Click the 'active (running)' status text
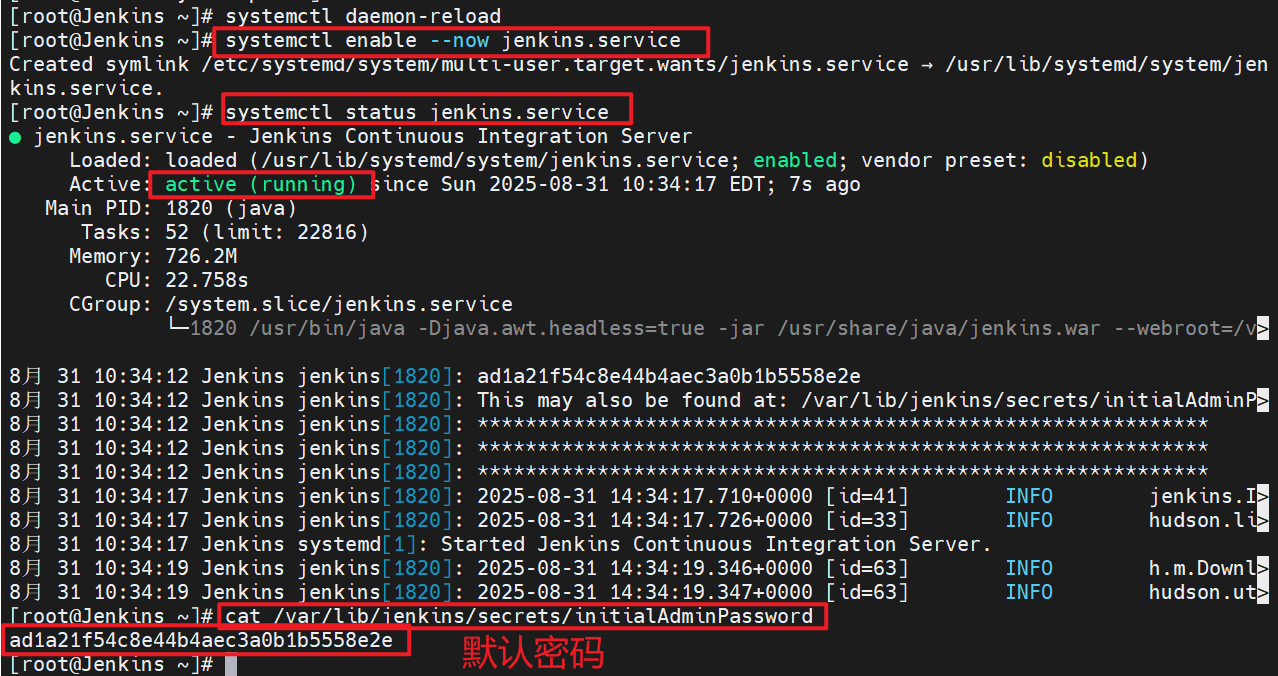This screenshot has width=1278, height=676. tap(261, 184)
